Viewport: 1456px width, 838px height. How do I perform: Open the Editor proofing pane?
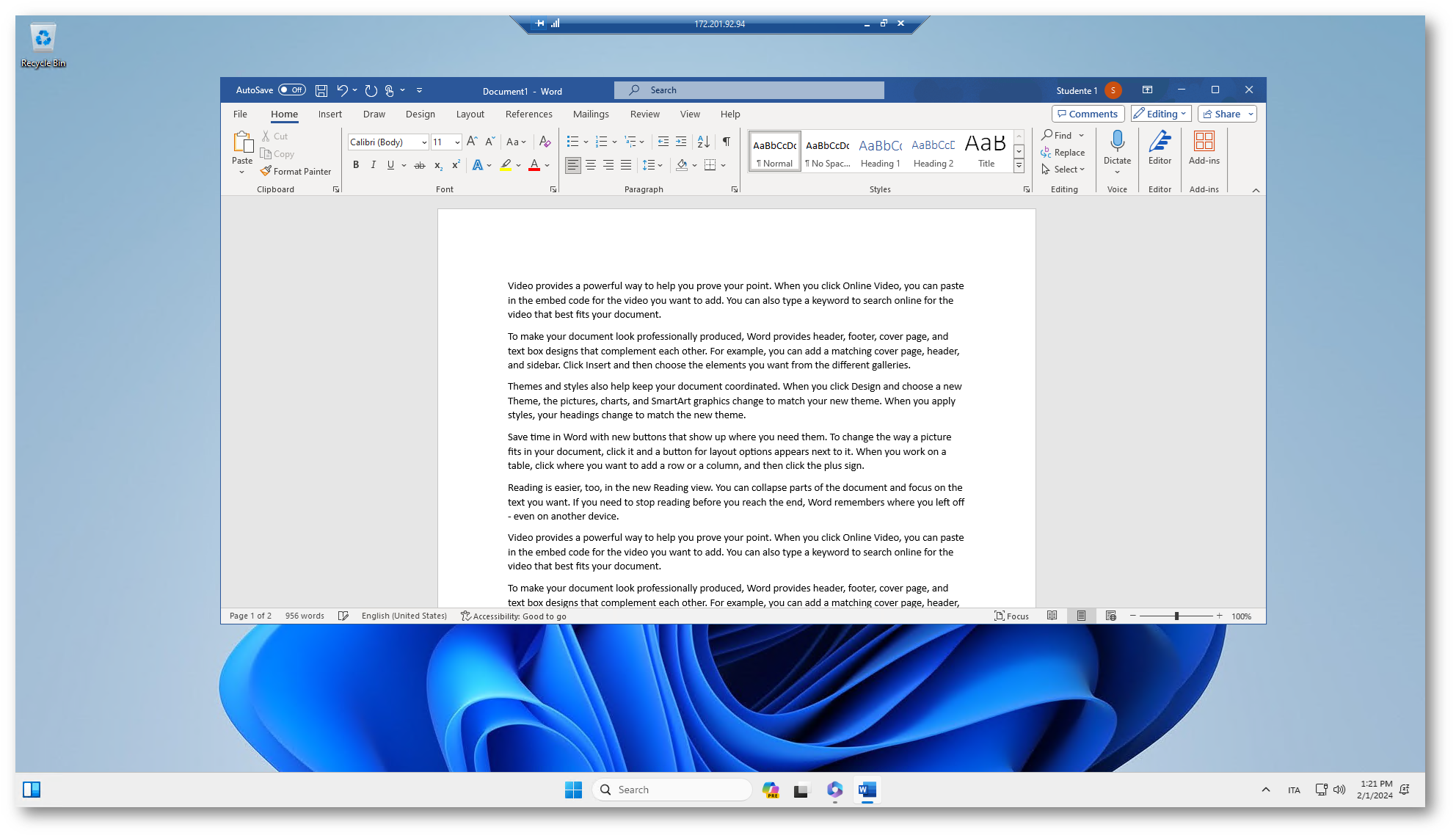click(x=1160, y=147)
